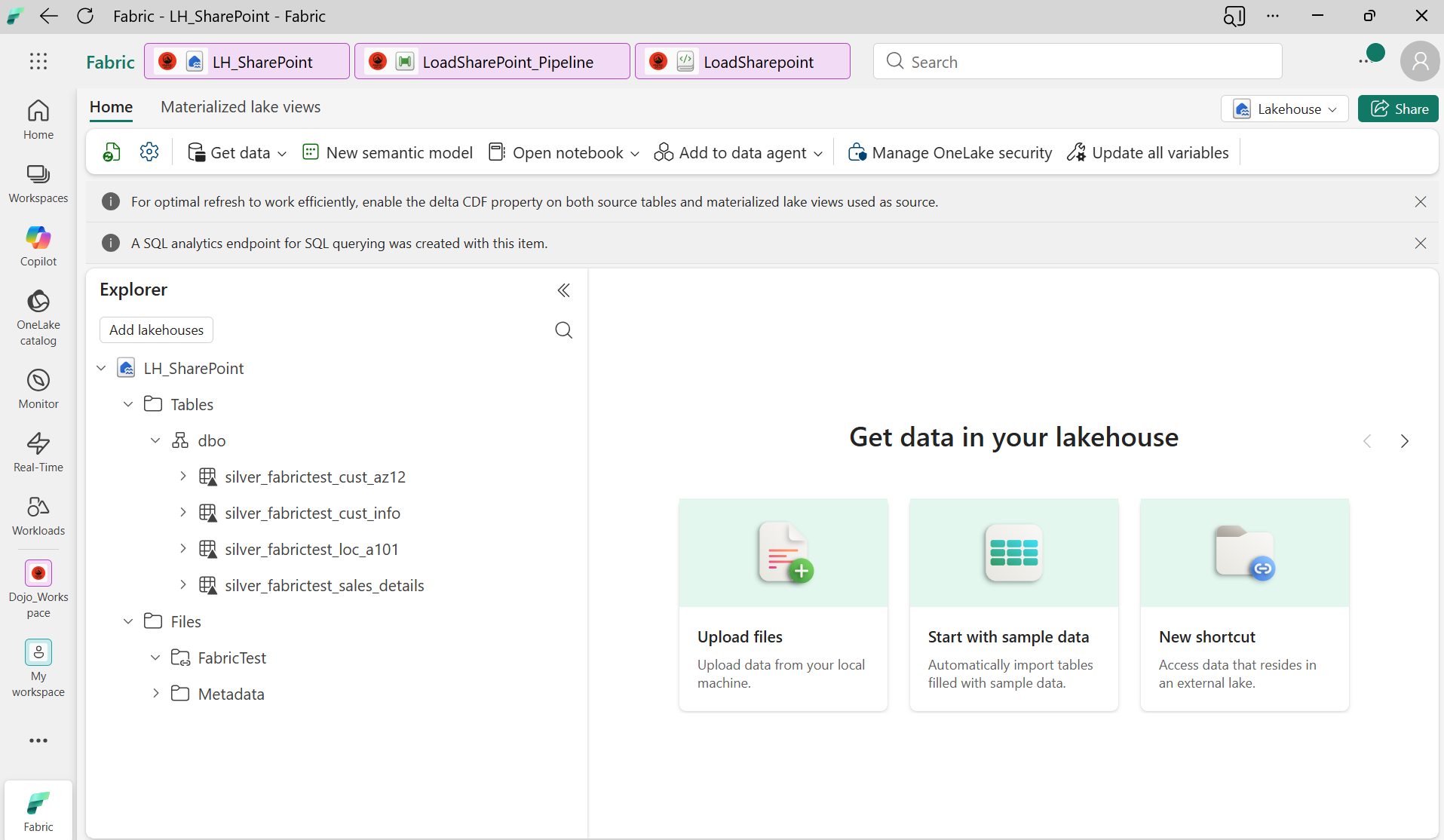
Task: Click the Real-Time sidebar icon
Action: tap(38, 452)
